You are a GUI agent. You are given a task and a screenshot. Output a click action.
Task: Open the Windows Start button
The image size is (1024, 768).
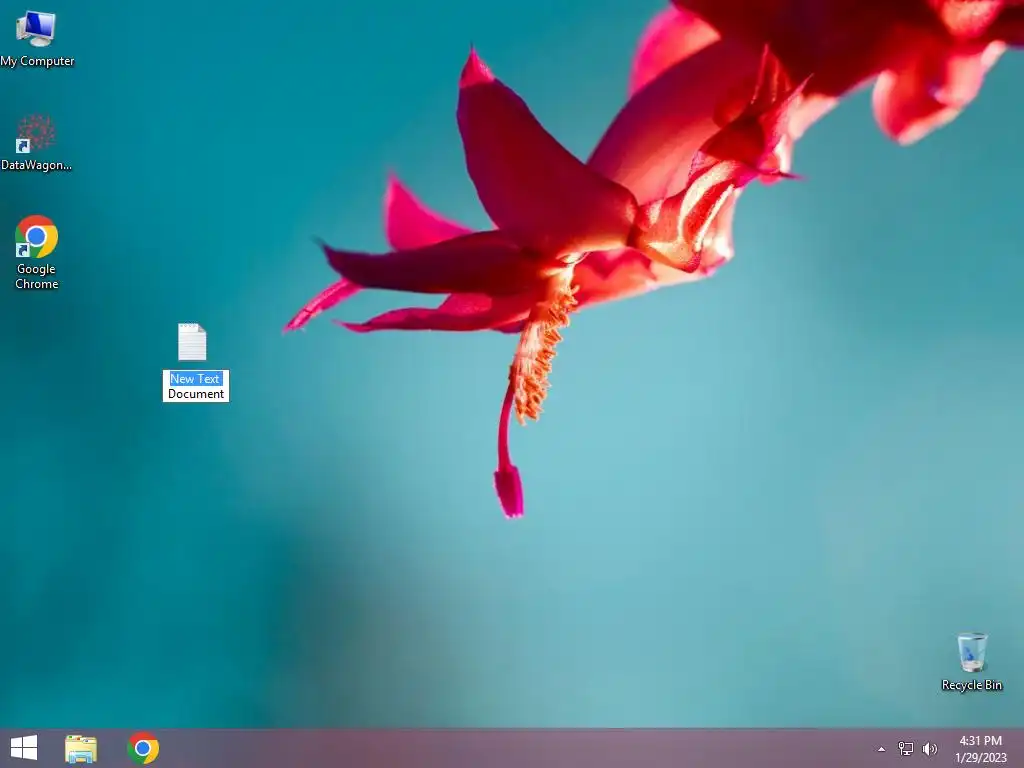tap(24, 748)
